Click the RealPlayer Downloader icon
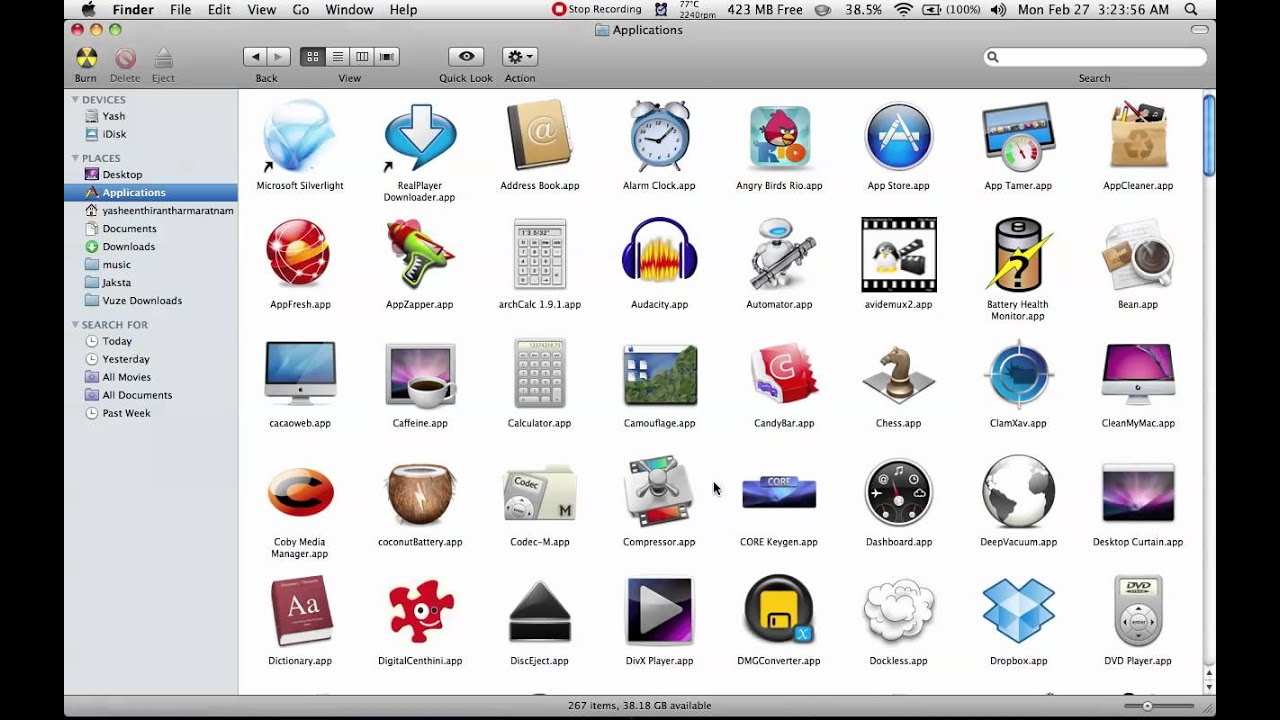The width and height of the screenshot is (1280, 720). 419,136
